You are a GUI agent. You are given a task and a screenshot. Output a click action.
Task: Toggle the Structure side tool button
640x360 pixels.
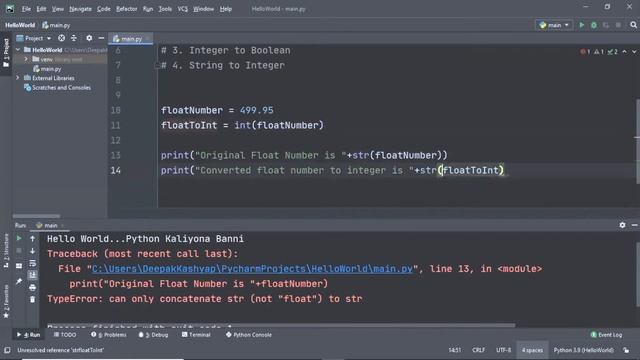6,251
